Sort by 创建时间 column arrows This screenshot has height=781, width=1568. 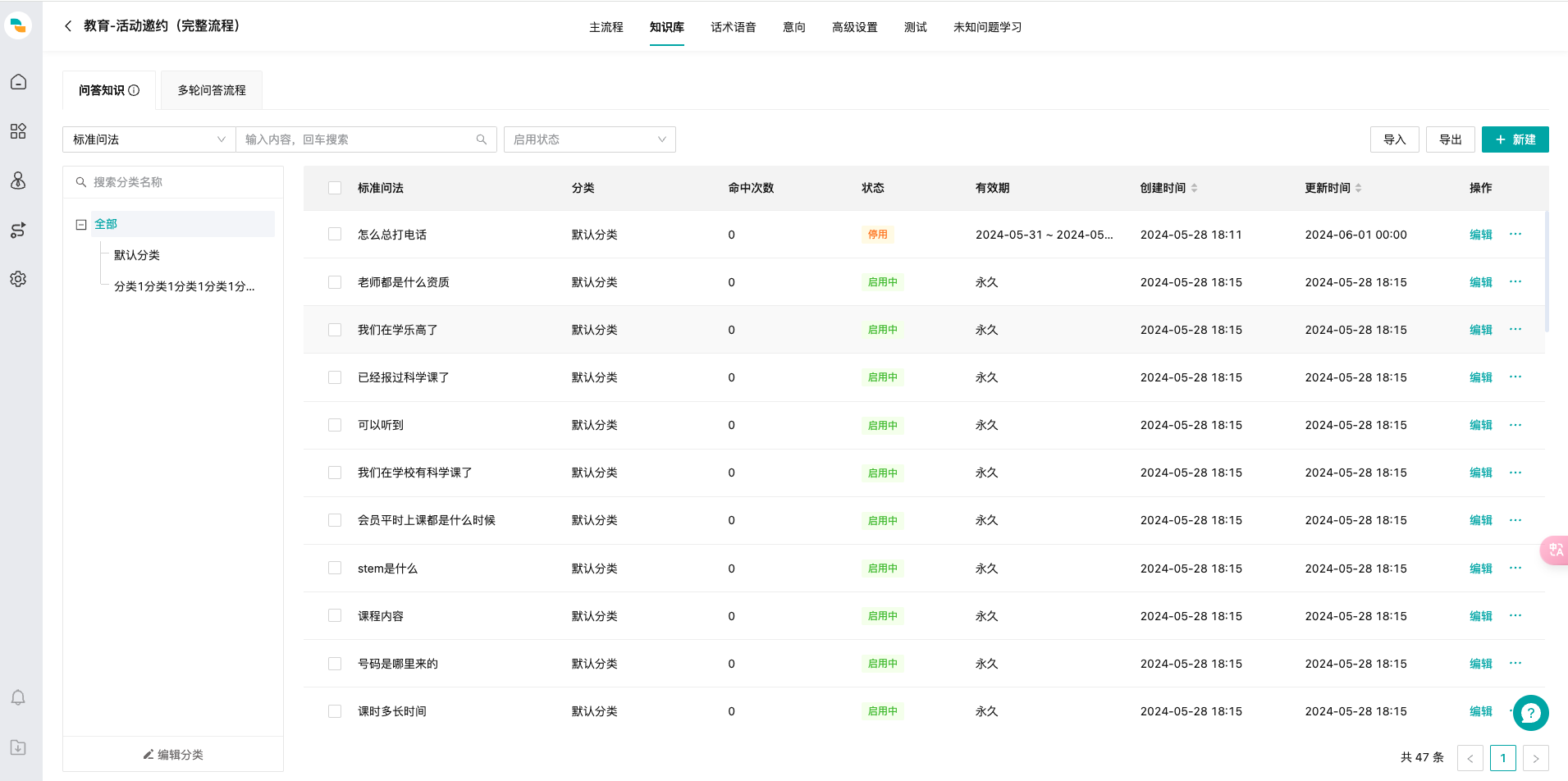(x=1195, y=188)
